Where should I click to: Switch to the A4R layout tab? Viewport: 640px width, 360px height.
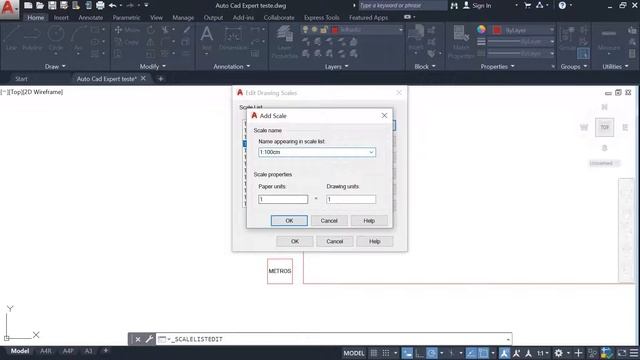coord(46,351)
